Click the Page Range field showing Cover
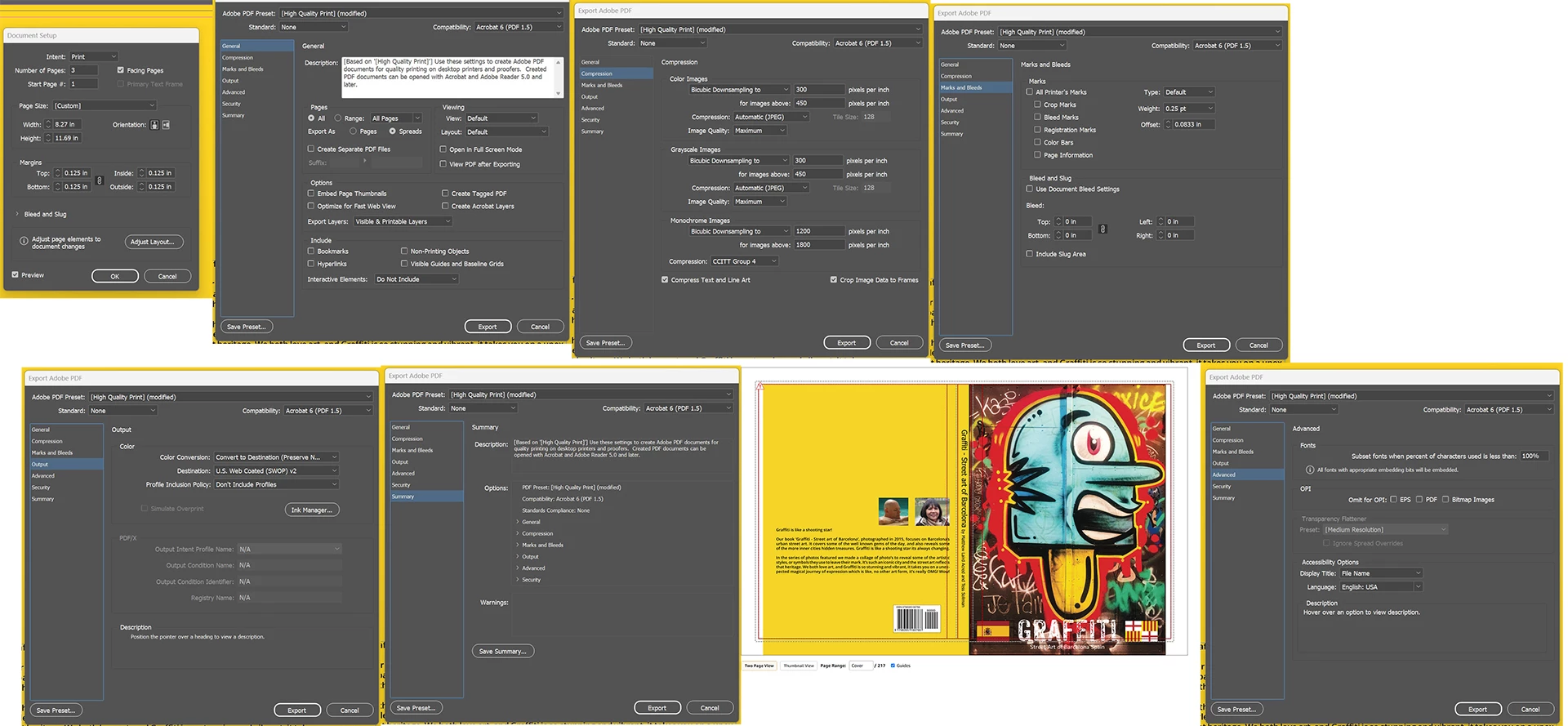The image size is (1568, 726). (x=861, y=666)
